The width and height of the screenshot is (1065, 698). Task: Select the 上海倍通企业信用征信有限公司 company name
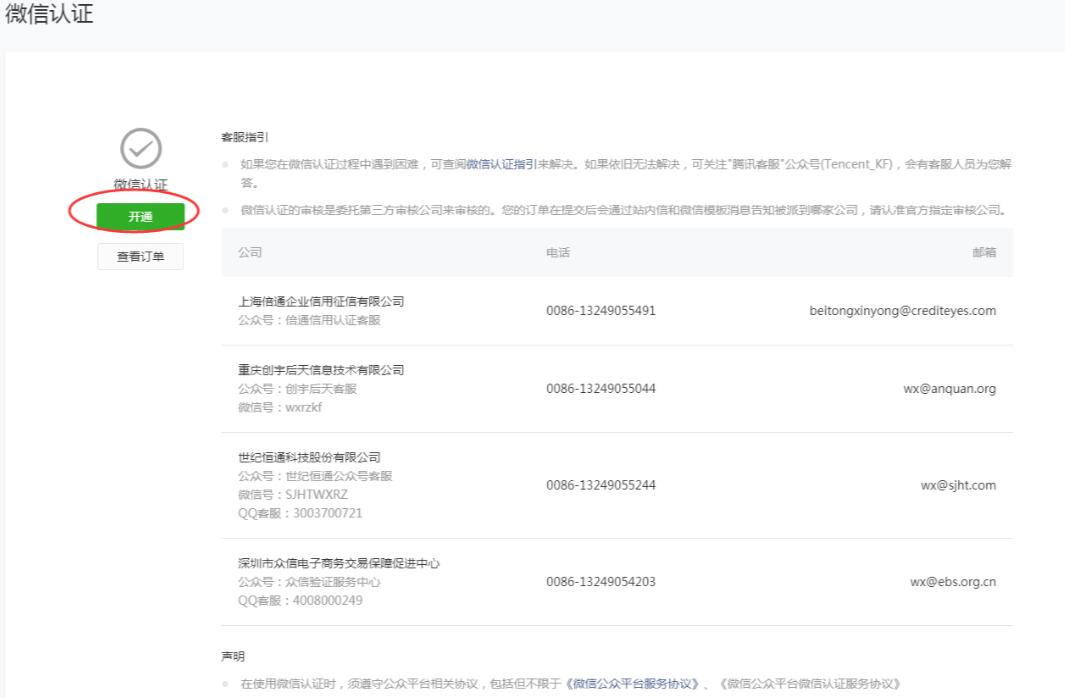tap(321, 301)
